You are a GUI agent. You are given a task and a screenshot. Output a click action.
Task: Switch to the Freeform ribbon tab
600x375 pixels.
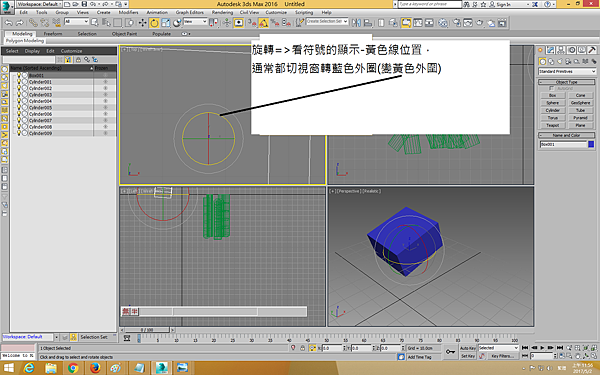click(53, 34)
